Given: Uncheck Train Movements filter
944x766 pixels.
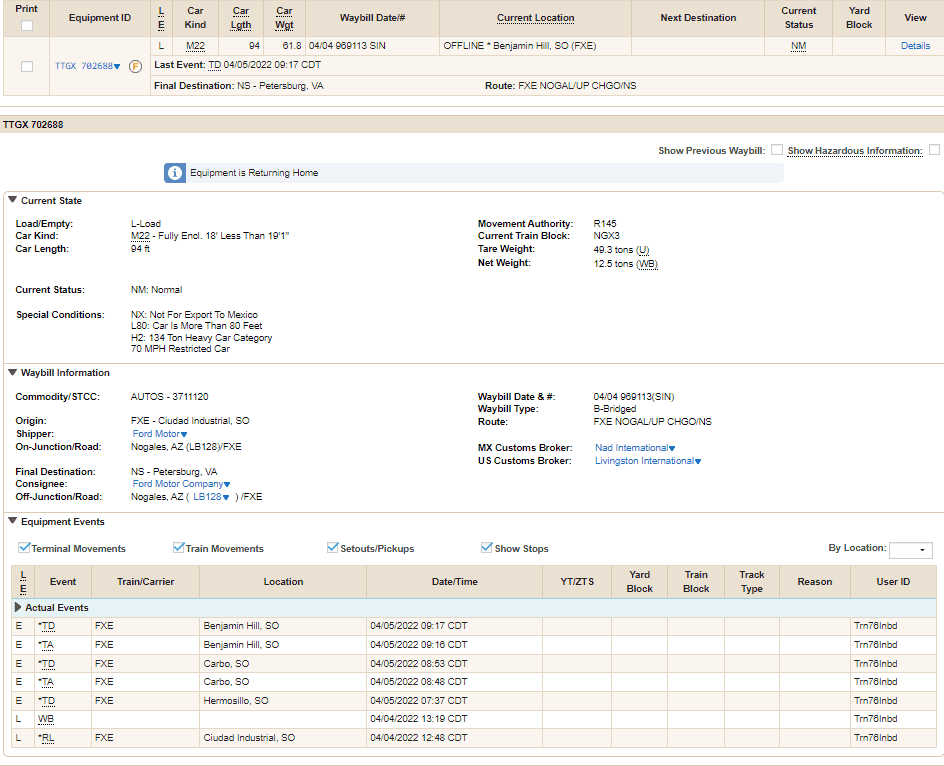Looking at the screenshot, I should pos(178,547).
